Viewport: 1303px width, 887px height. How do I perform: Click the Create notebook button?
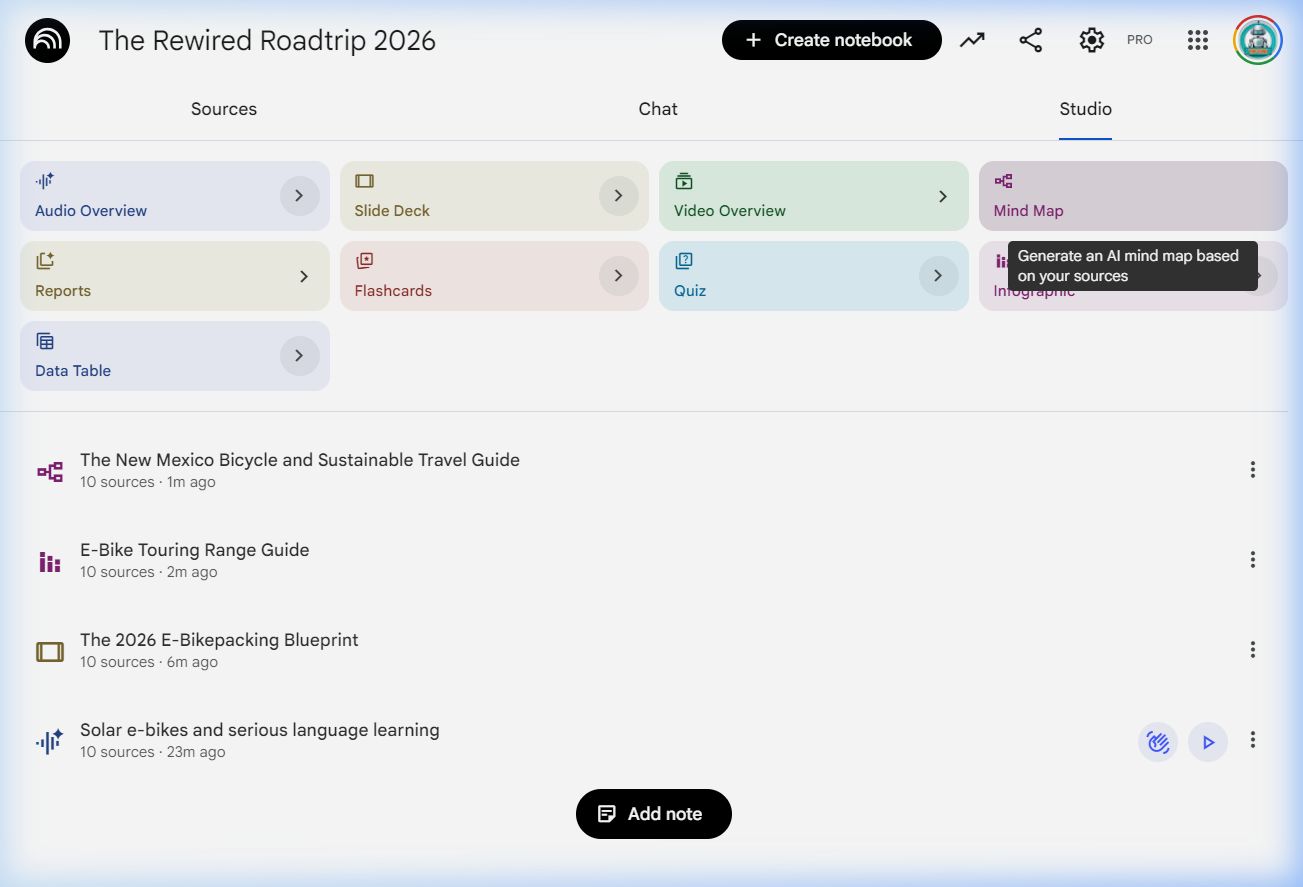[x=831, y=40]
